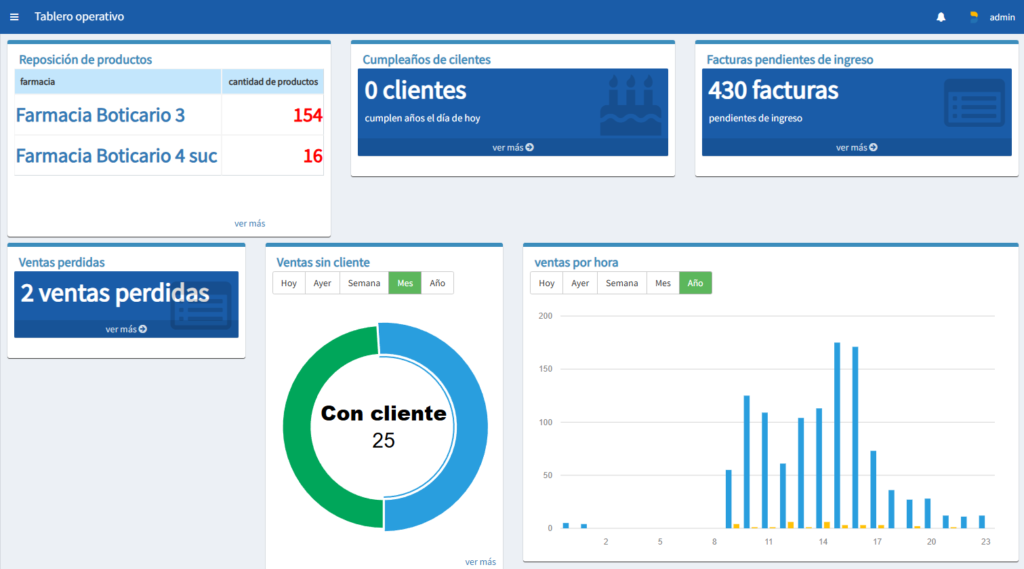
Task: Switch ventas por hora to Mes
Action: 662,283
